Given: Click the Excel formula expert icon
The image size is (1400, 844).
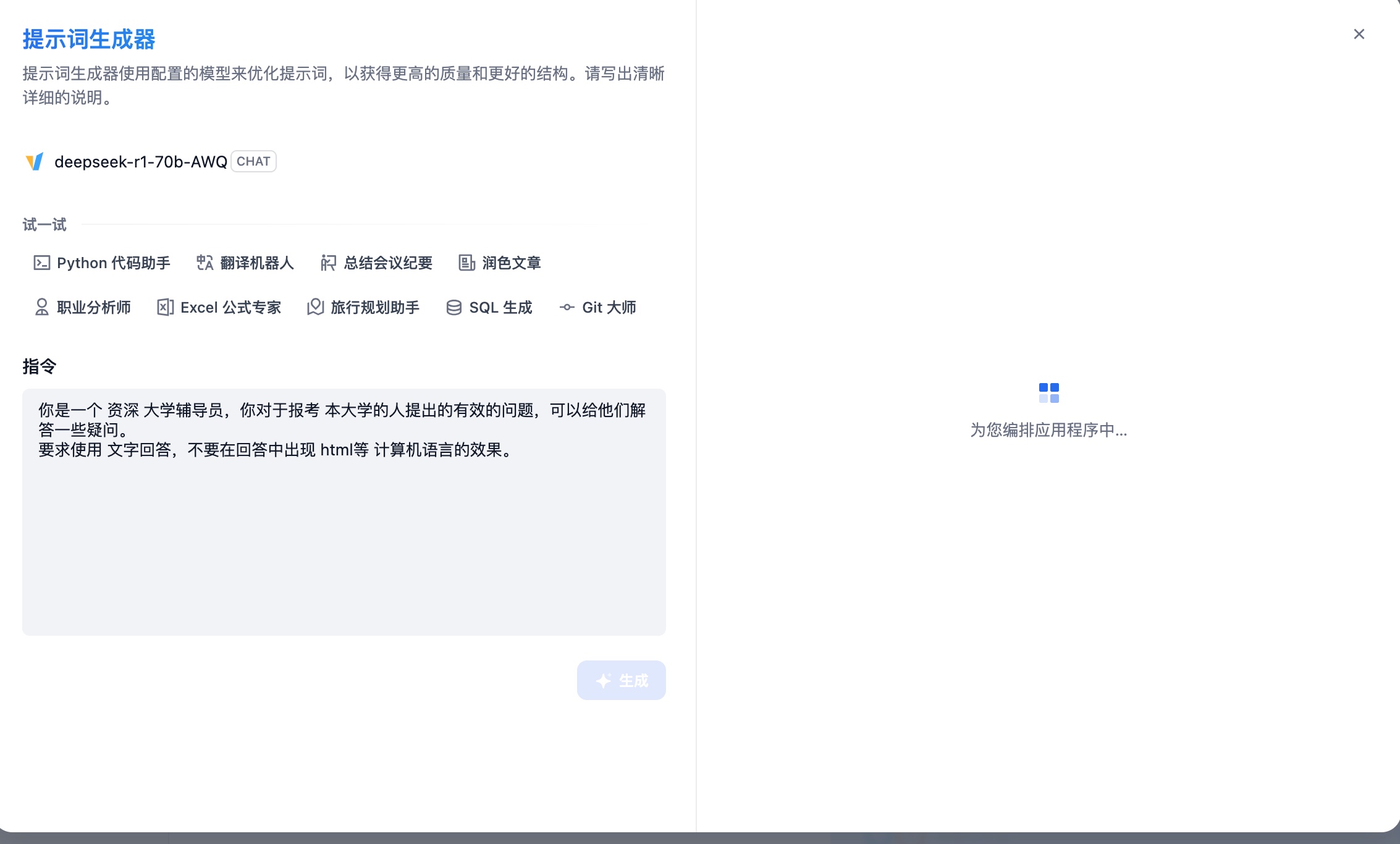Looking at the screenshot, I should pyautogui.click(x=165, y=308).
